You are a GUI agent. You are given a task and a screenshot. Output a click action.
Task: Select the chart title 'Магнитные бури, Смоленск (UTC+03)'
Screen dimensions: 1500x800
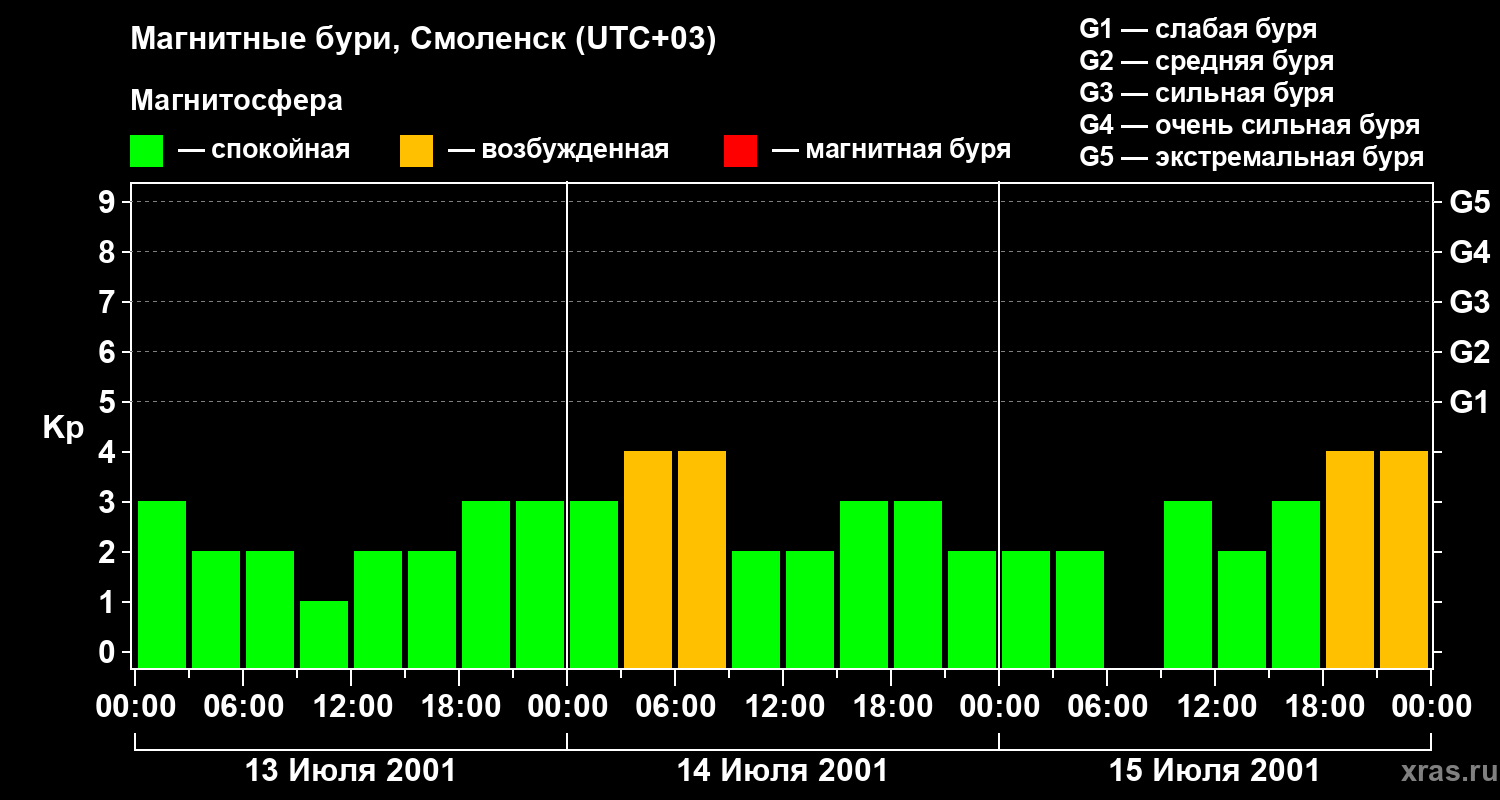coord(424,40)
